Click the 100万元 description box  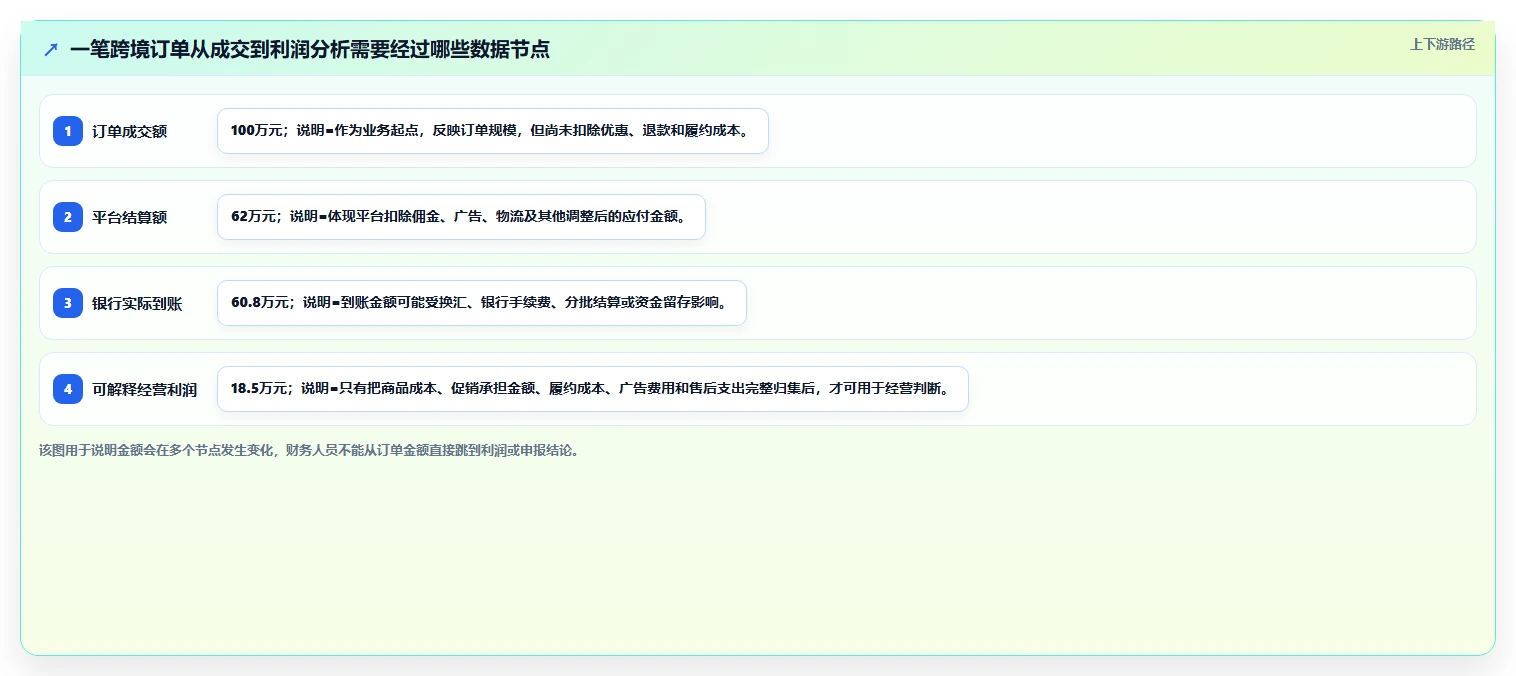493,131
